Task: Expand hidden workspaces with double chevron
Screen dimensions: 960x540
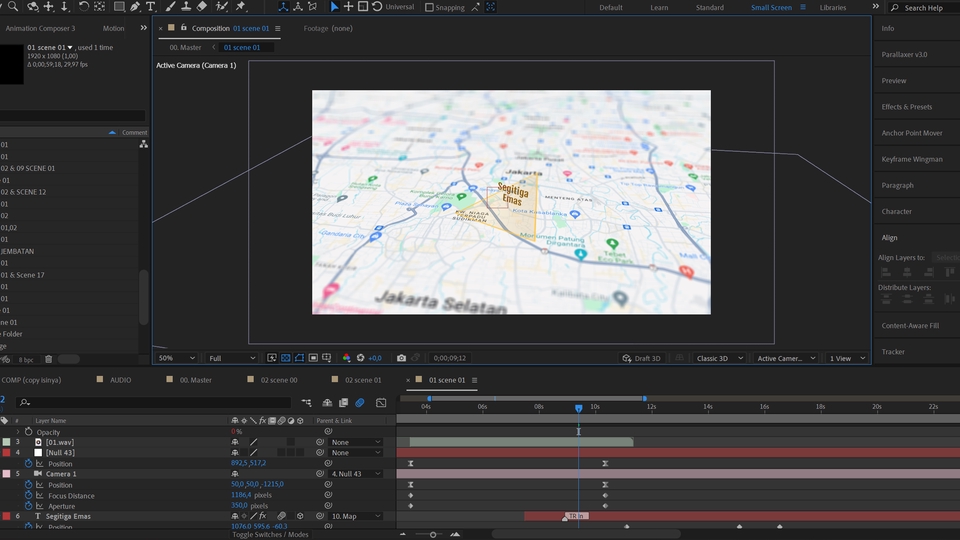Action: pyautogui.click(x=876, y=6)
